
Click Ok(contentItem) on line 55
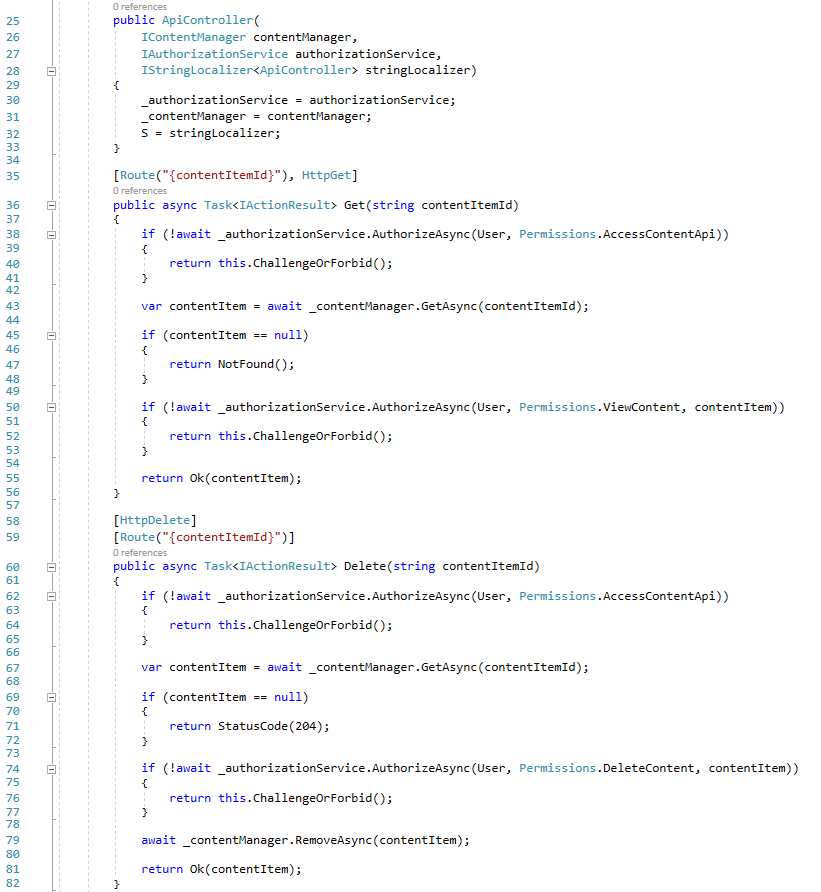[242, 478]
